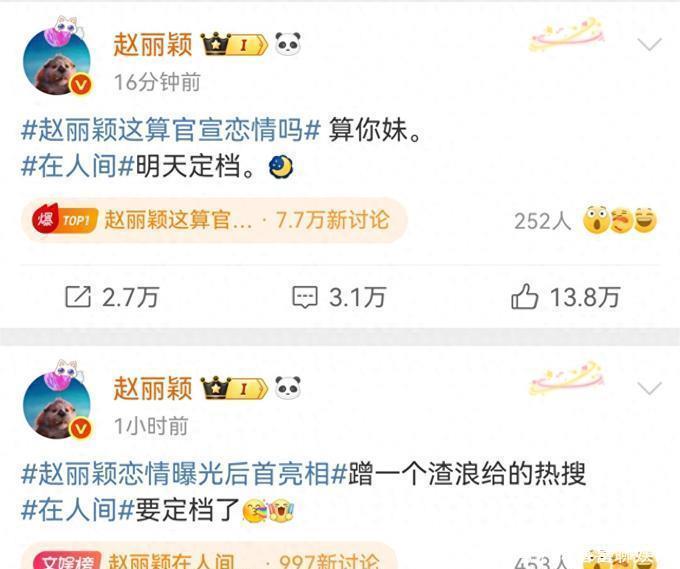Screen dimensions: 680x569
Task: Tap the panda badge in first post
Action: point(288,44)
